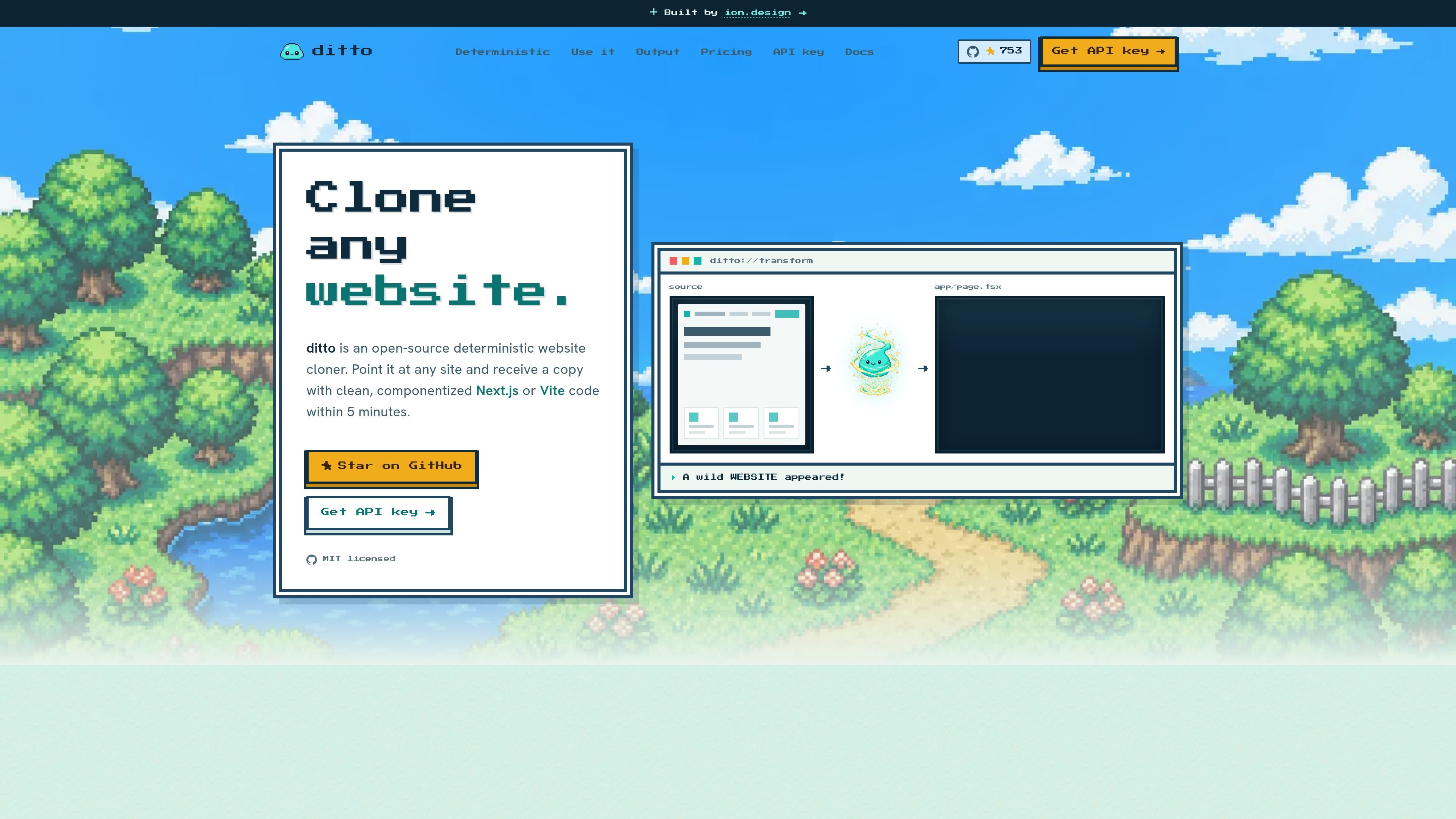
Task: Click the arrow after ion.design
Action: pyautogui.click(x=802, y=13)
